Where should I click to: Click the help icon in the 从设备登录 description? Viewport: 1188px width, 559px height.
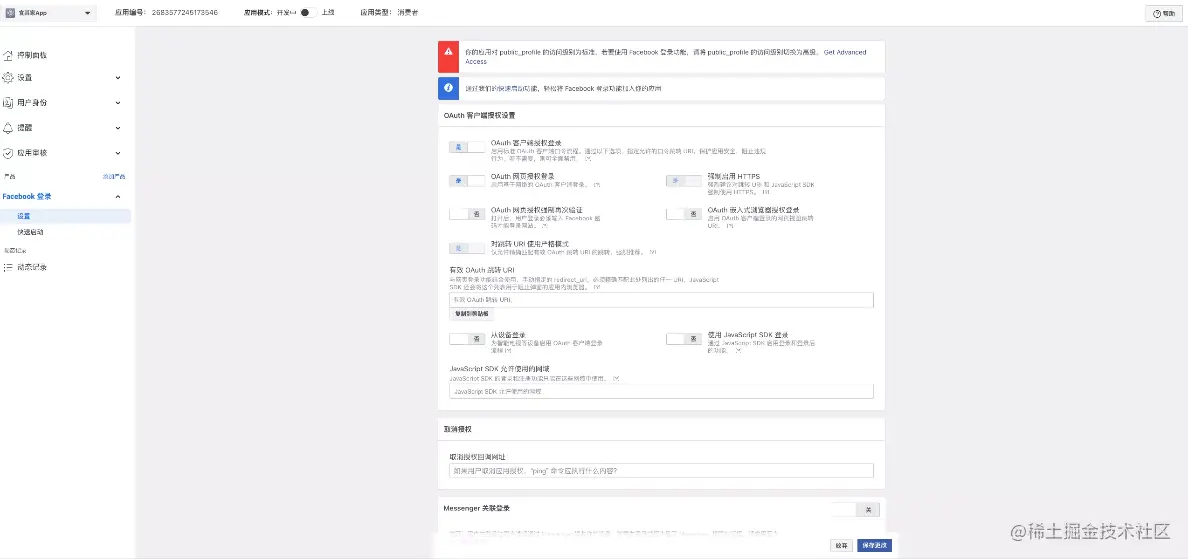point(508,351)
